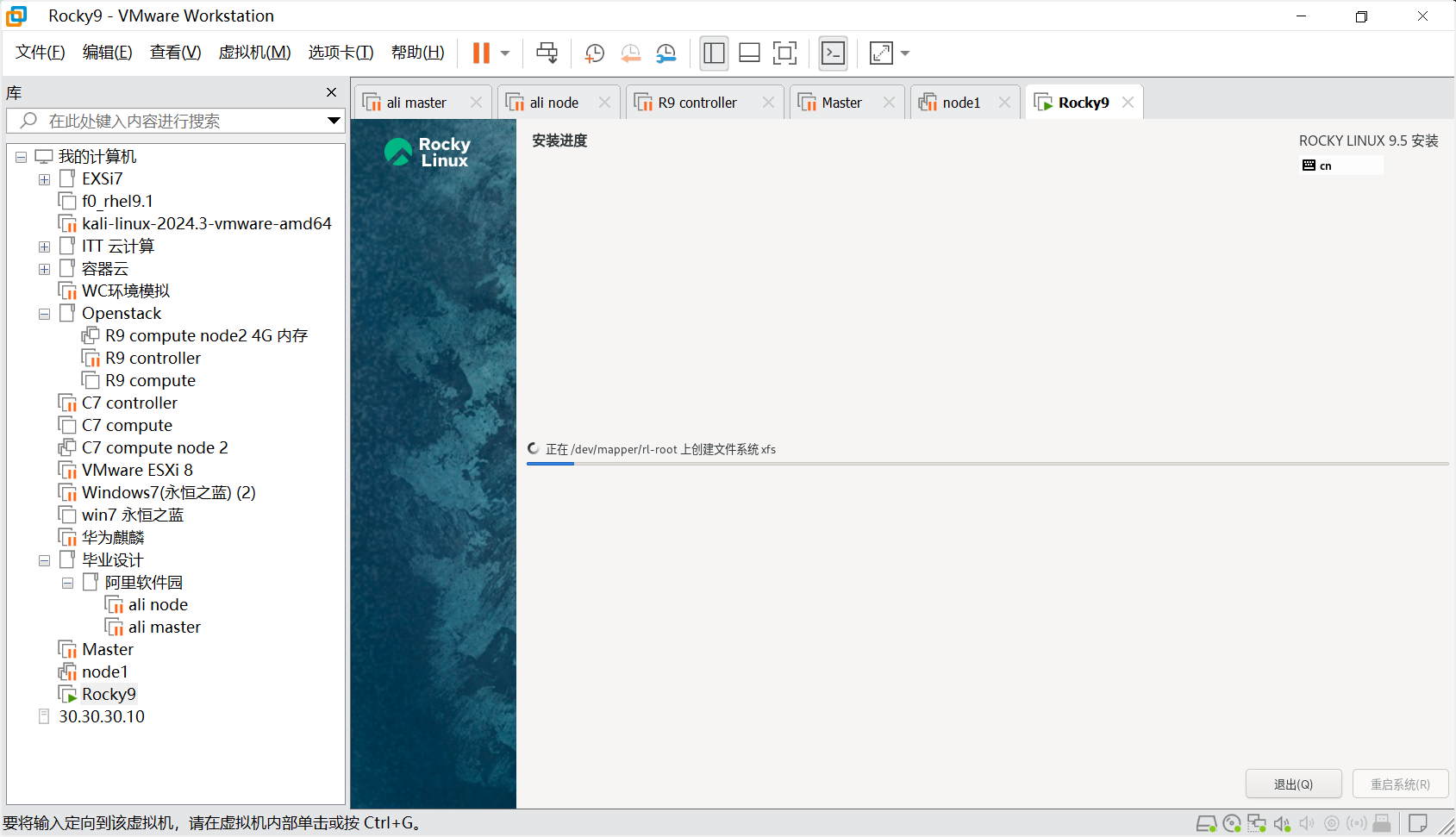Click the Rocky Linux logo
This screenshot has height=837, width=1456.
coord(428,153)
